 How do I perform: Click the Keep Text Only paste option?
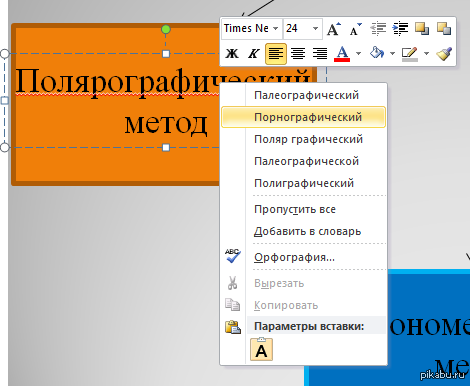tap(261, 349)
